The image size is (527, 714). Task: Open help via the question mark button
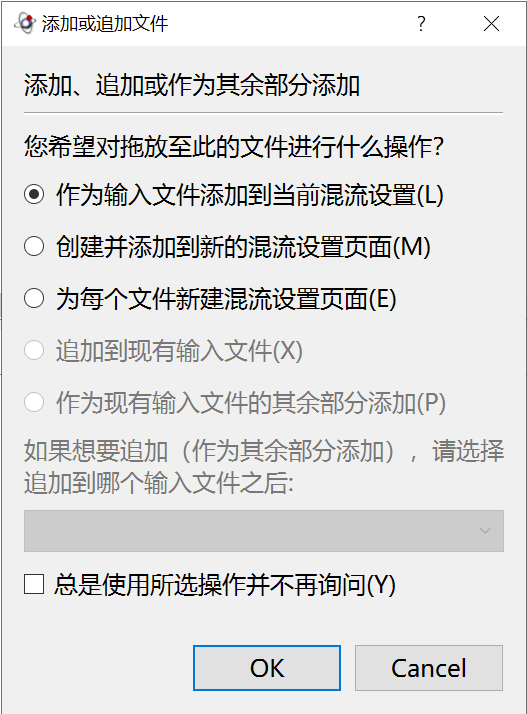click(x=421, y=24)
